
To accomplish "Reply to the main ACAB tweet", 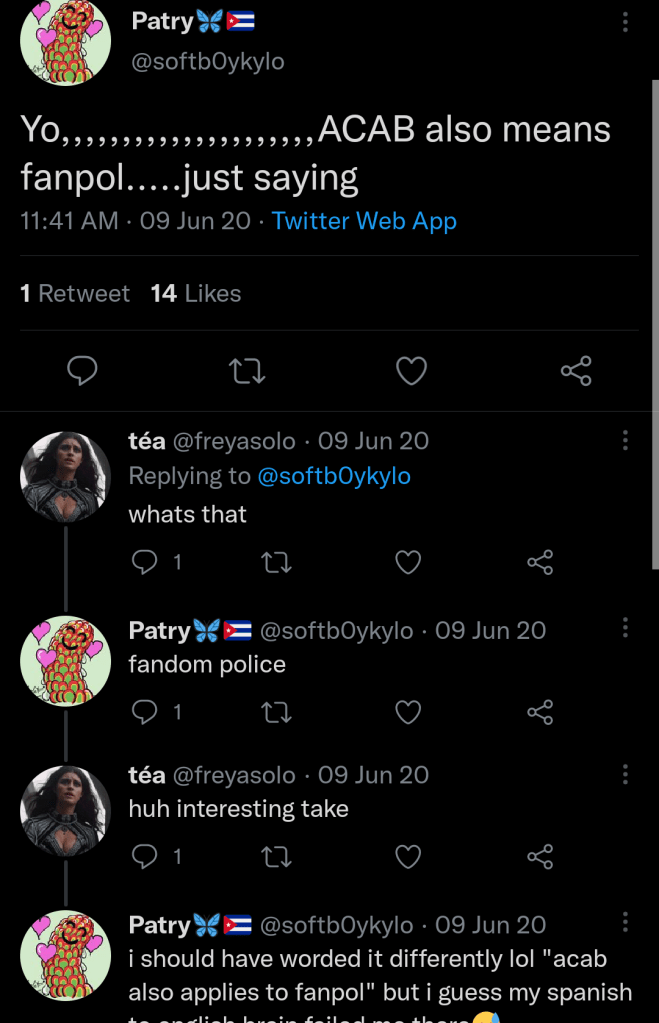I will [82, 371].
